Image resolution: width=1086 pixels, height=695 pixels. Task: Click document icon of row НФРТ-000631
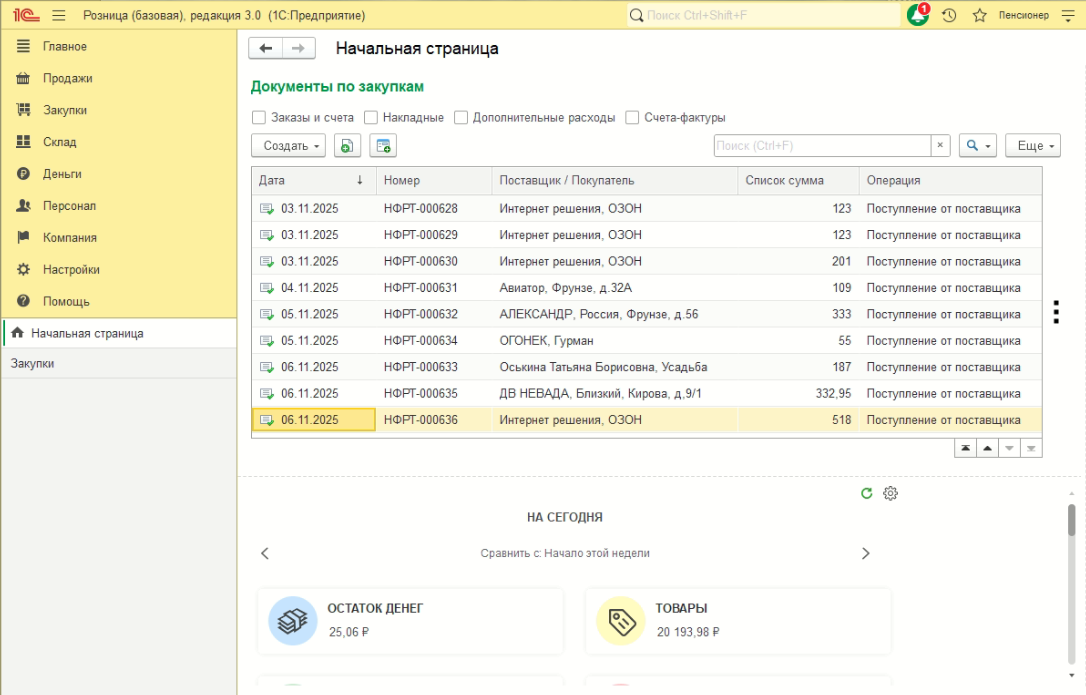click(x=267, y=288)
